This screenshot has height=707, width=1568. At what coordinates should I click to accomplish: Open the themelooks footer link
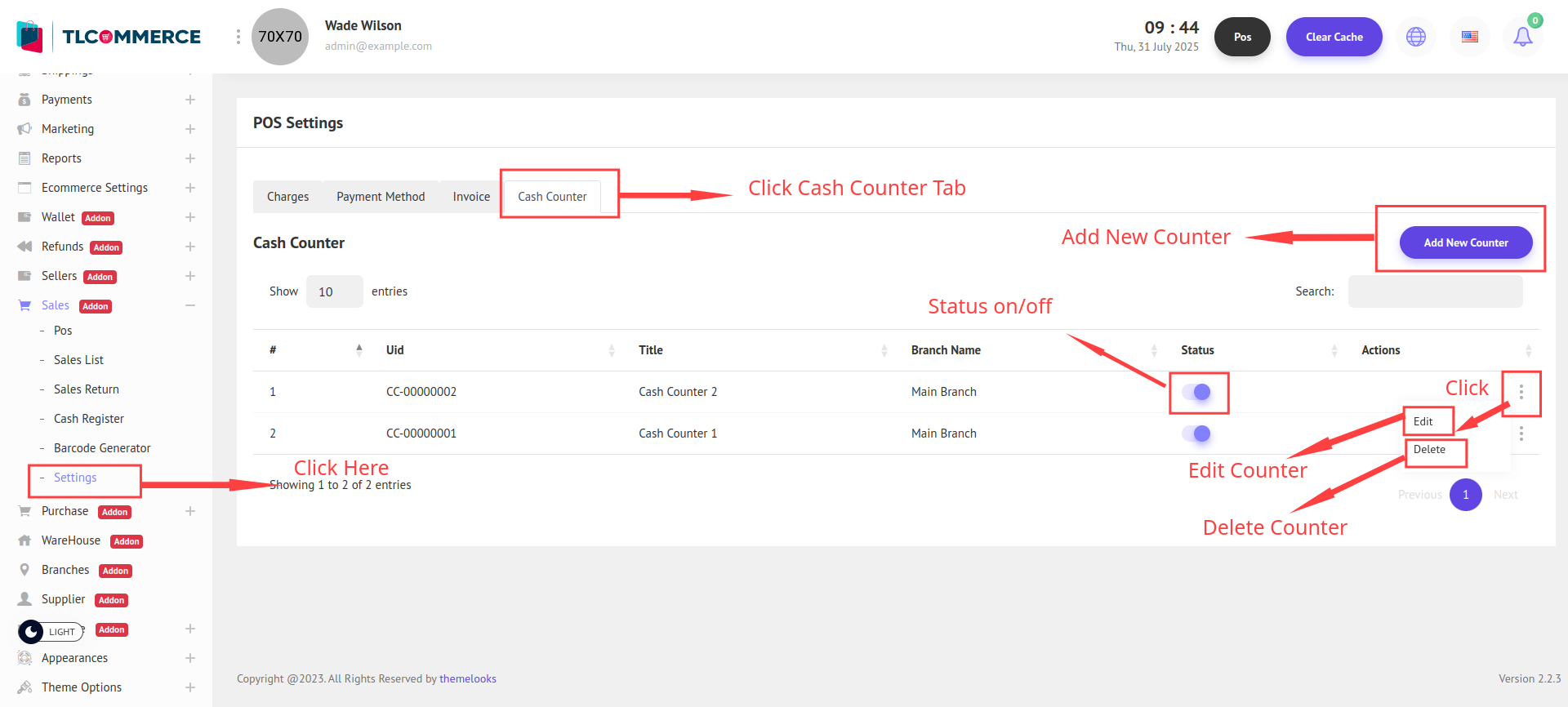pos(467,678)
